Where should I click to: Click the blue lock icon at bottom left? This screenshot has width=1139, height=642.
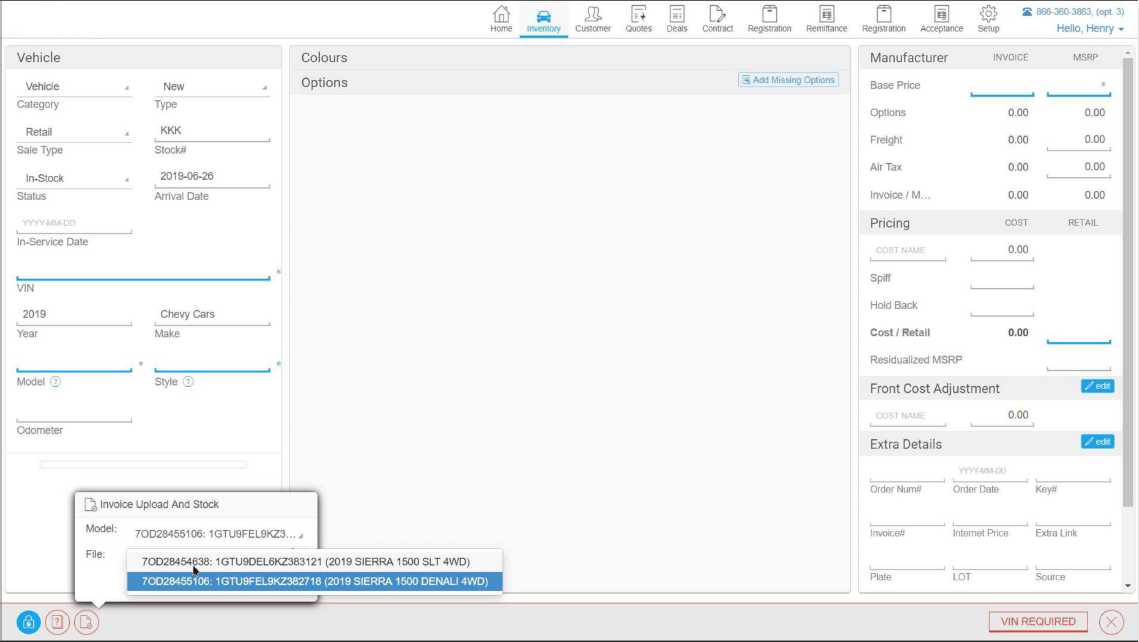(28, 622)
